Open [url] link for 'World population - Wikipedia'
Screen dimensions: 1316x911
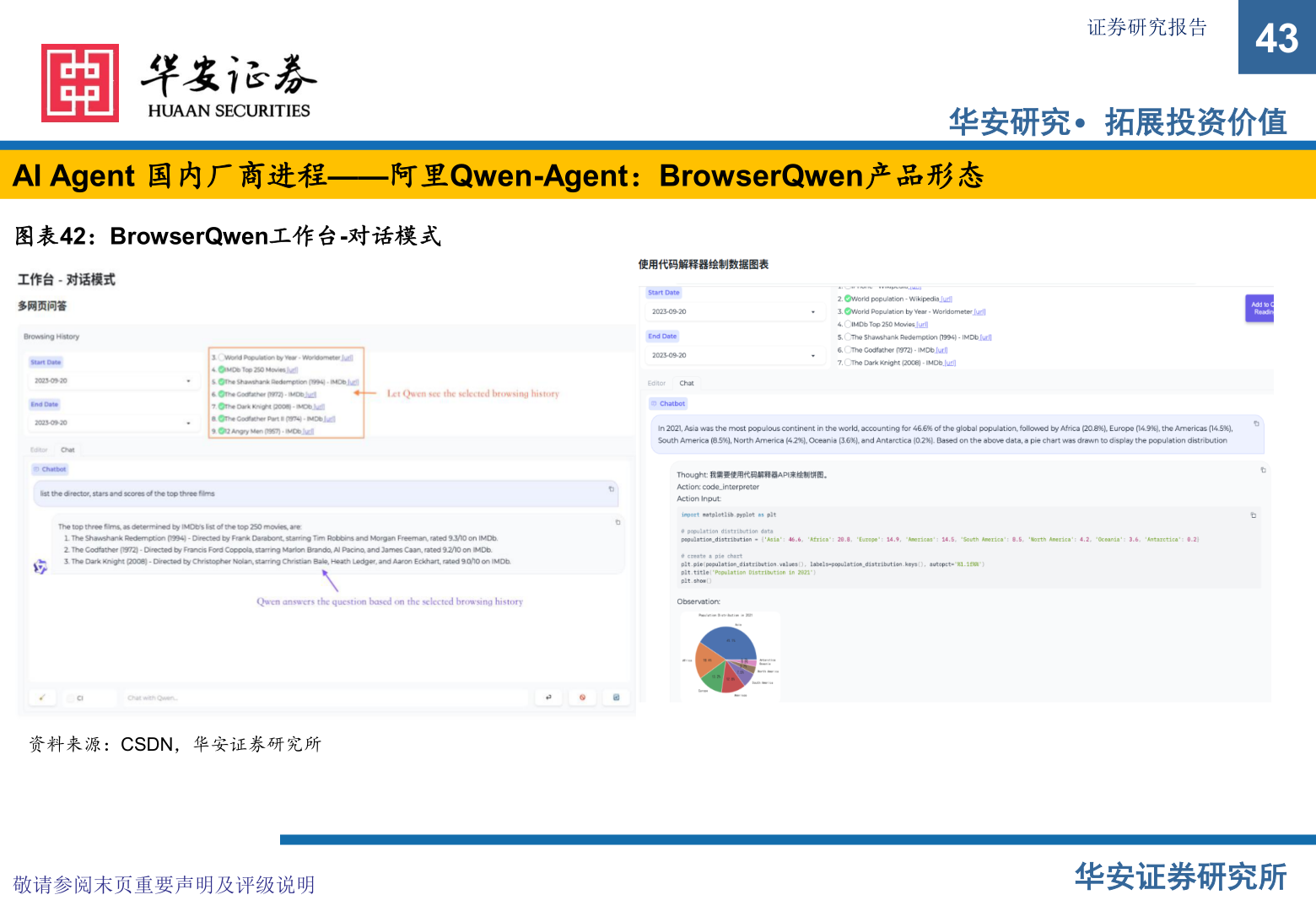947,299
